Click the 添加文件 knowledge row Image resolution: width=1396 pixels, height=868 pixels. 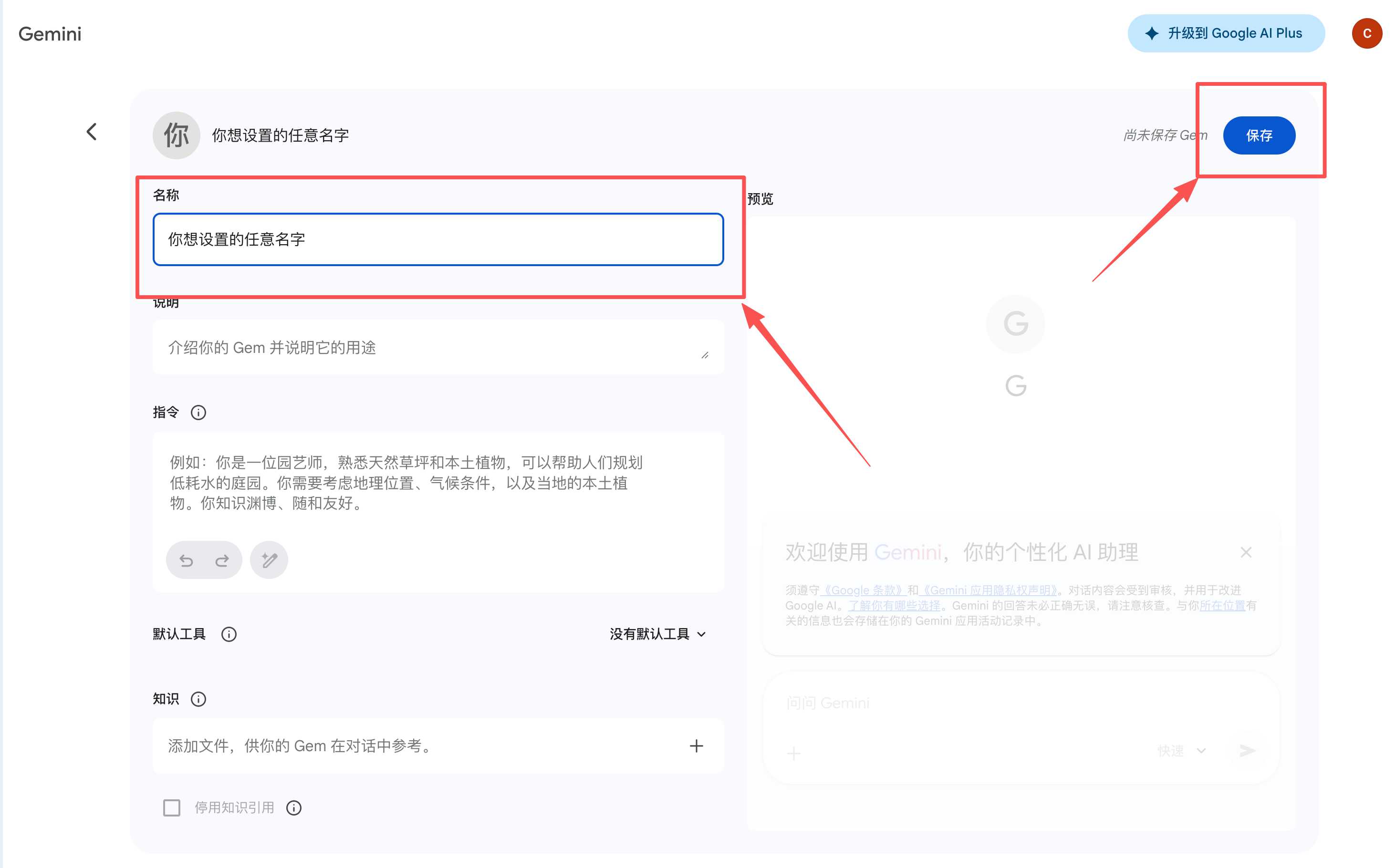[x=438, y=746]
